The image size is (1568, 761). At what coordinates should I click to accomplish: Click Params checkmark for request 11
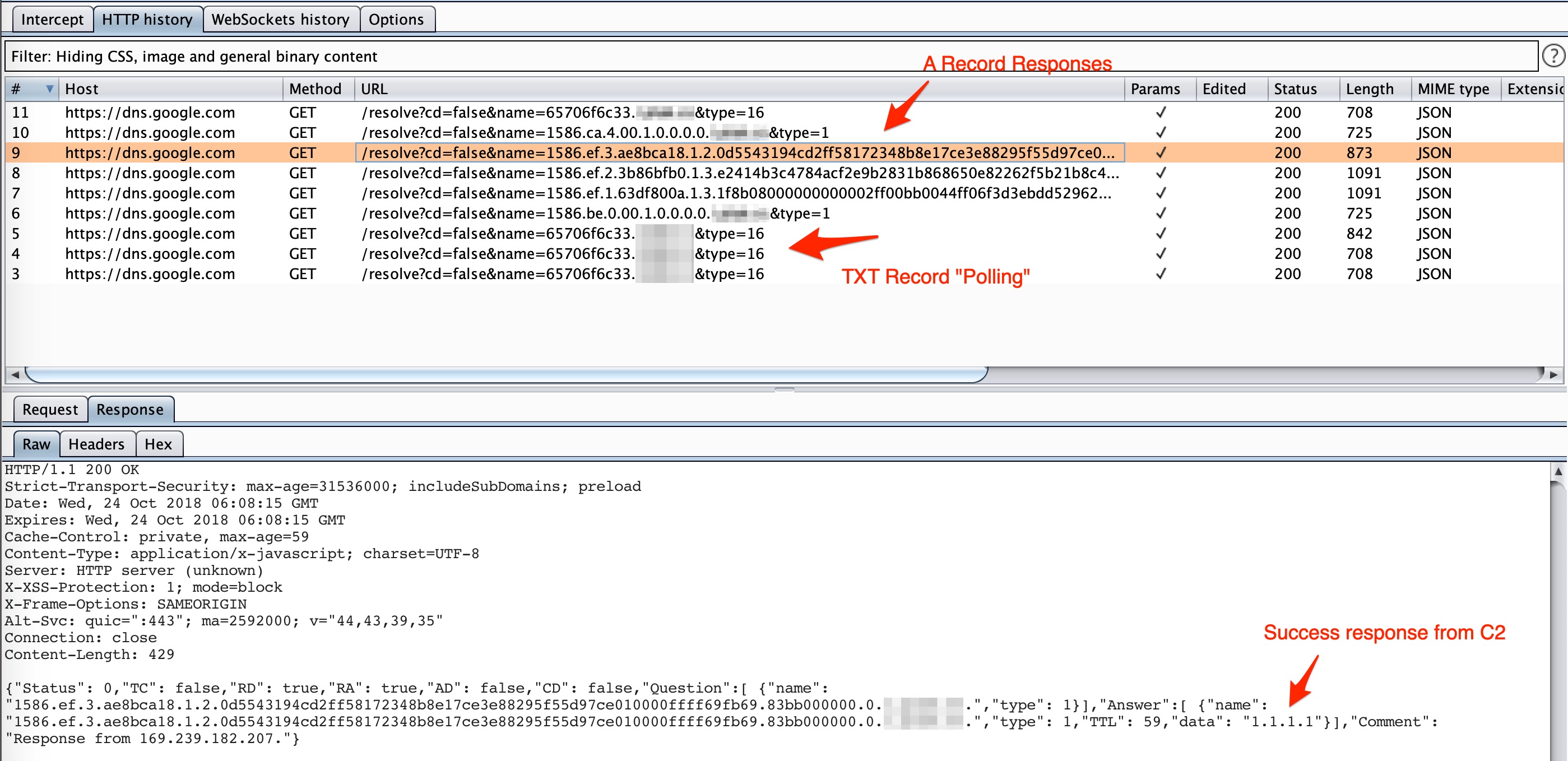[1160, 113]
